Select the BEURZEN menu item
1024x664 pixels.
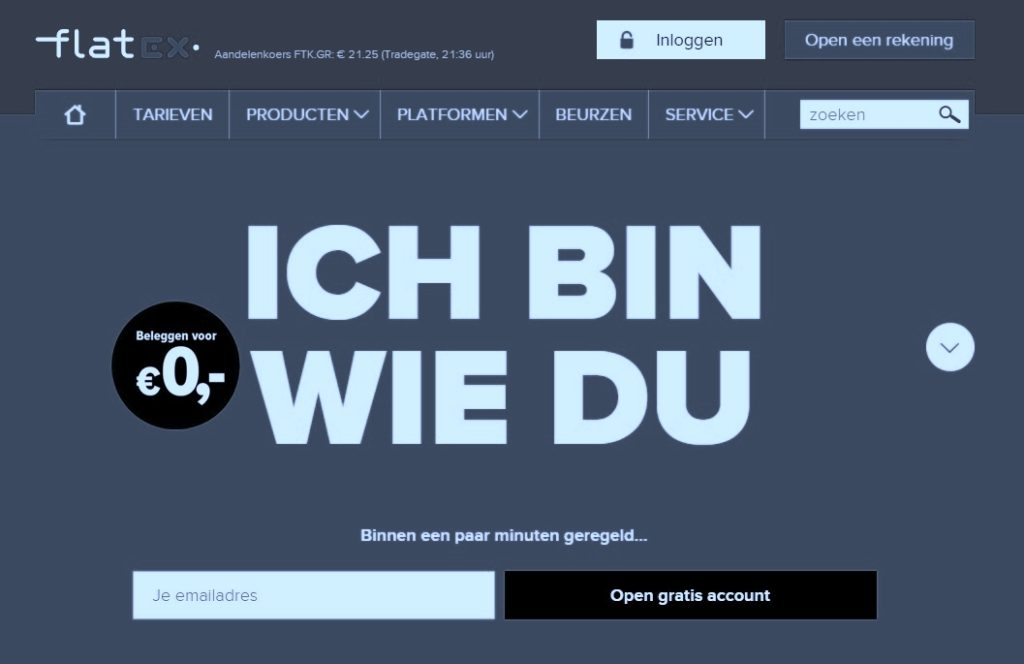click(x=593, y=114)
